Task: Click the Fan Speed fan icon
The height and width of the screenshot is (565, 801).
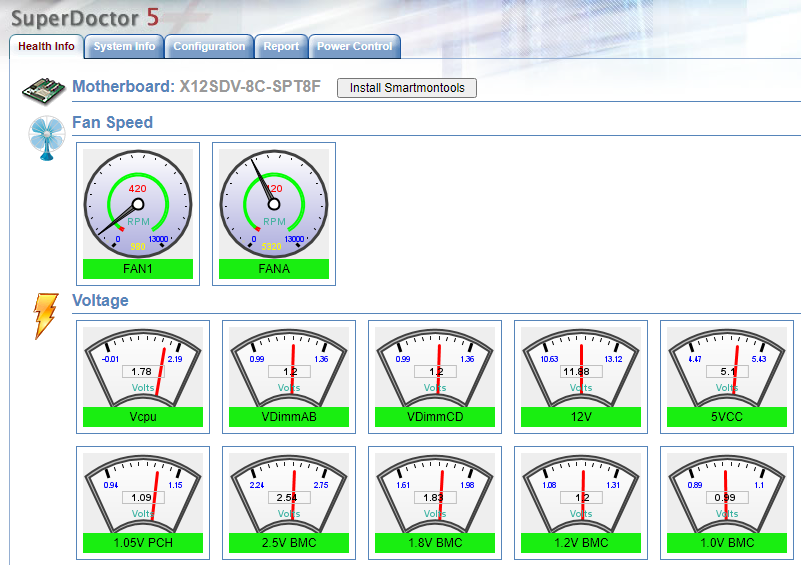Action: click(46, 138)
